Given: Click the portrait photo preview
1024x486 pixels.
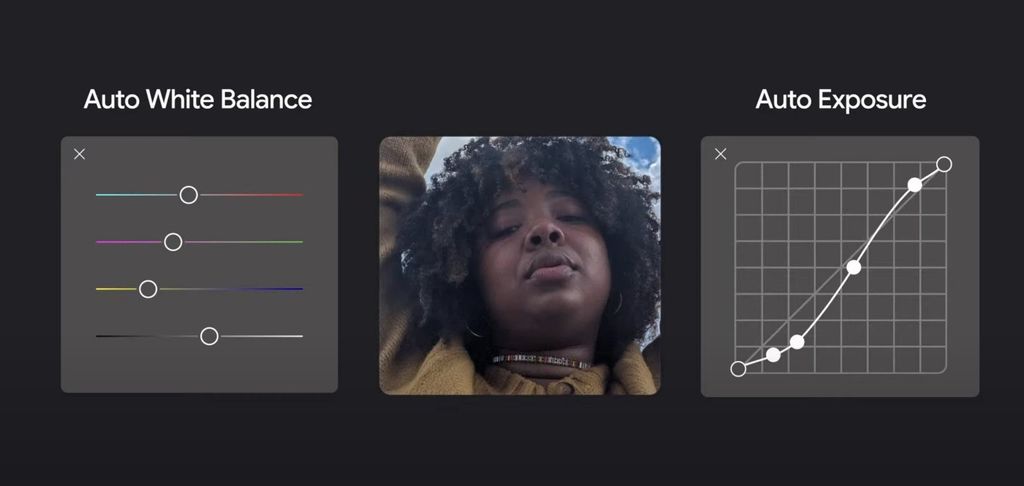Looking at the screenshot, I should 520,265.
